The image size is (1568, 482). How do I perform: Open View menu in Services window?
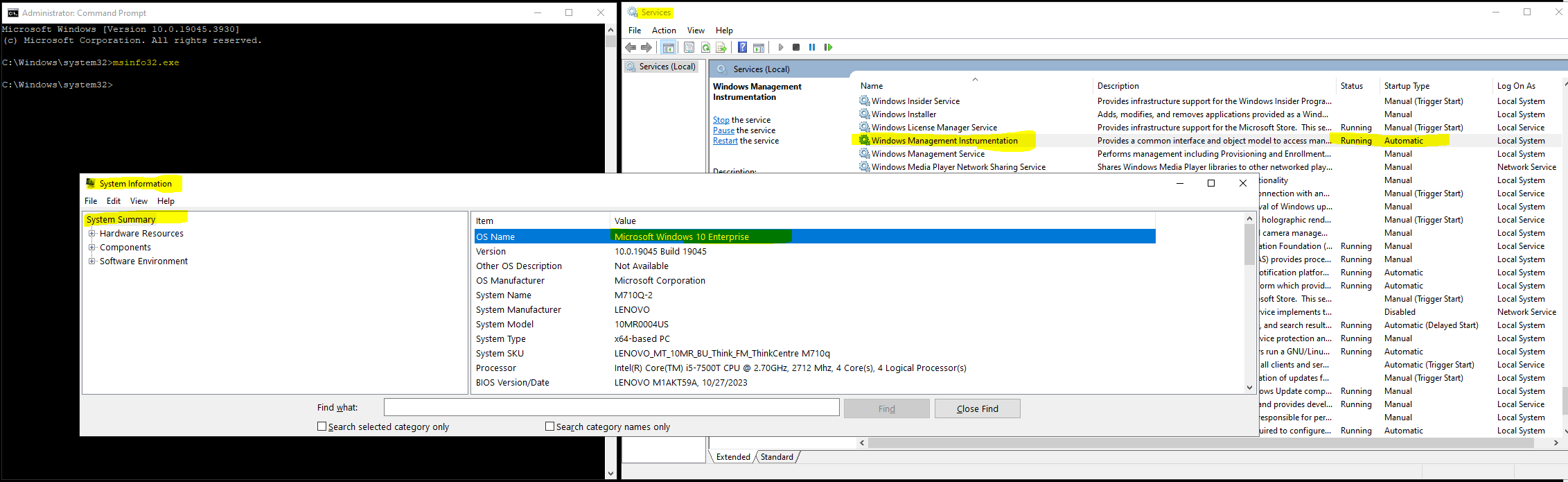click(696, 31)
